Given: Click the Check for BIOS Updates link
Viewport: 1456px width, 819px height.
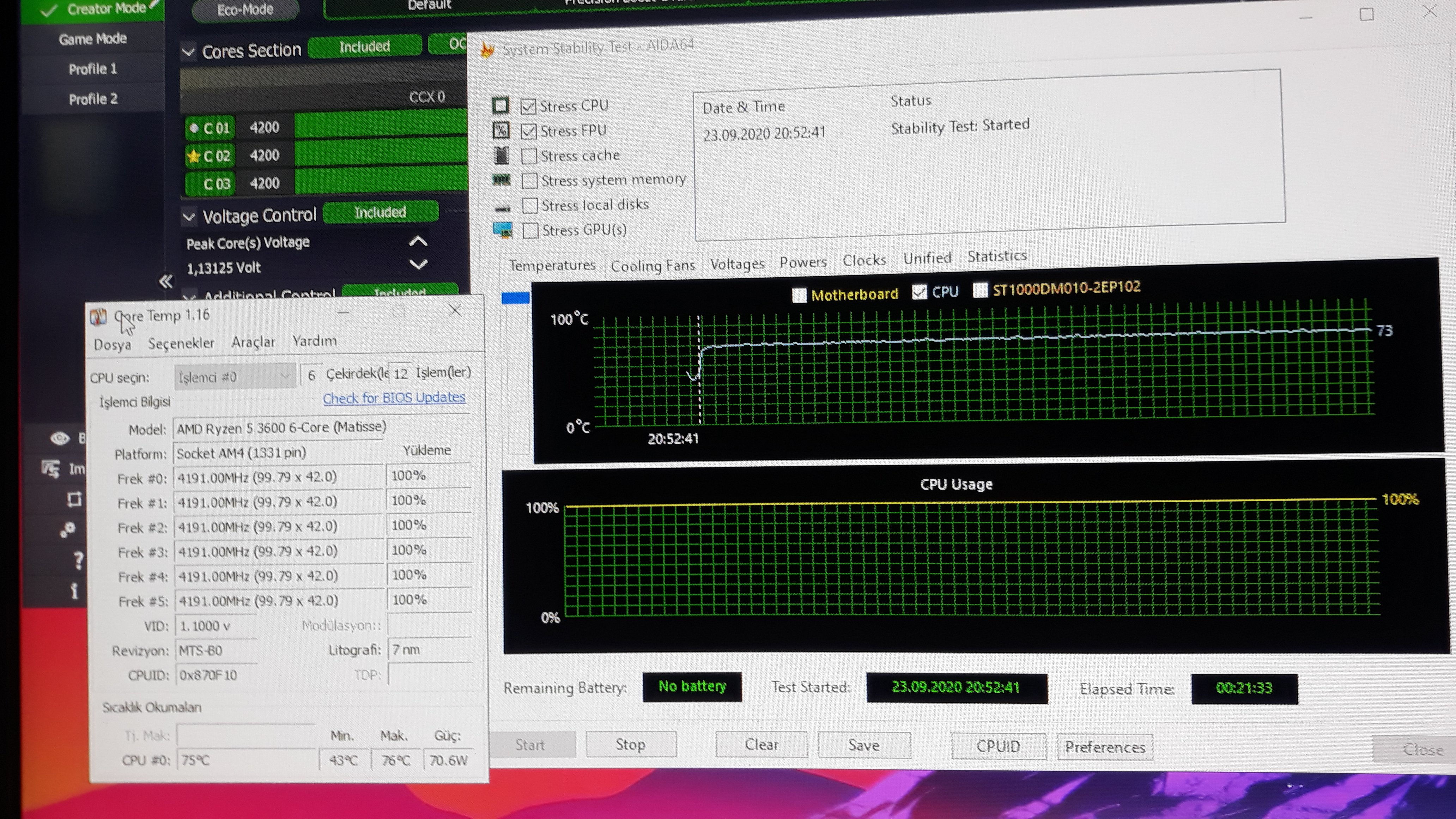Looking at the screenshot, I should 394,398.
